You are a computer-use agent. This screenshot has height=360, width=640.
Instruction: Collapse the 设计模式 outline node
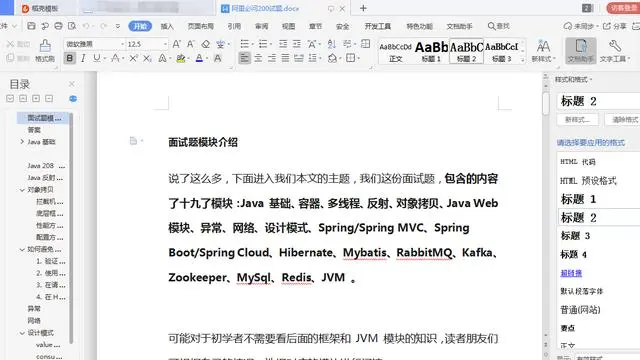click(x=22, y=333)
